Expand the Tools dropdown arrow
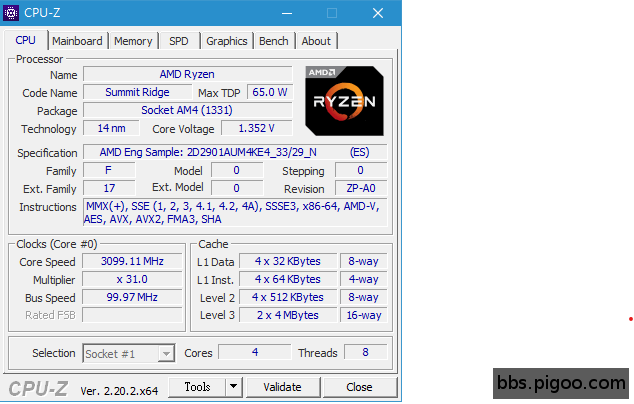634x404 pixels. pos(234,387)
